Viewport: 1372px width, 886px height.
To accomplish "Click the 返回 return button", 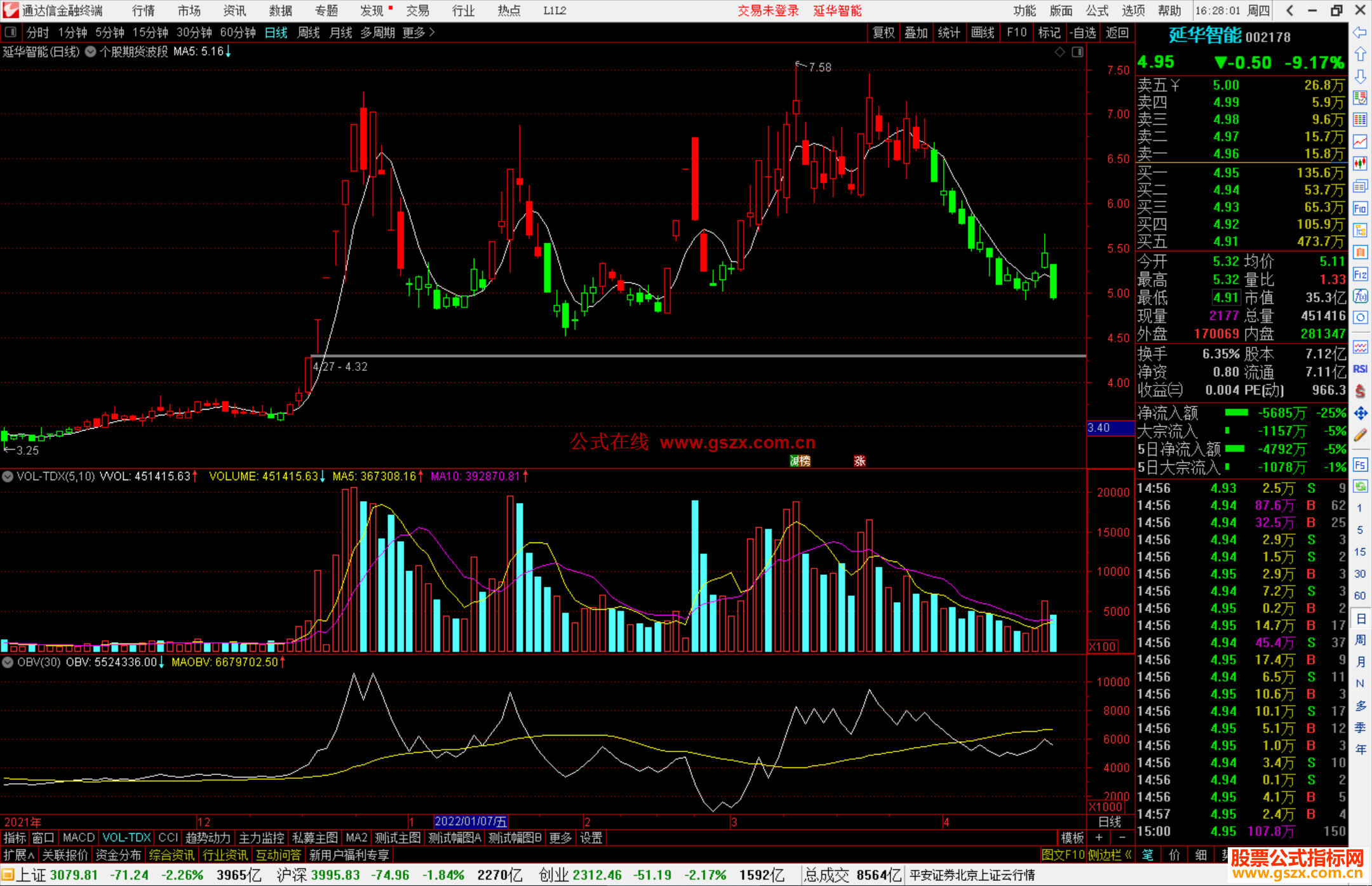I will click(1117, 32).
